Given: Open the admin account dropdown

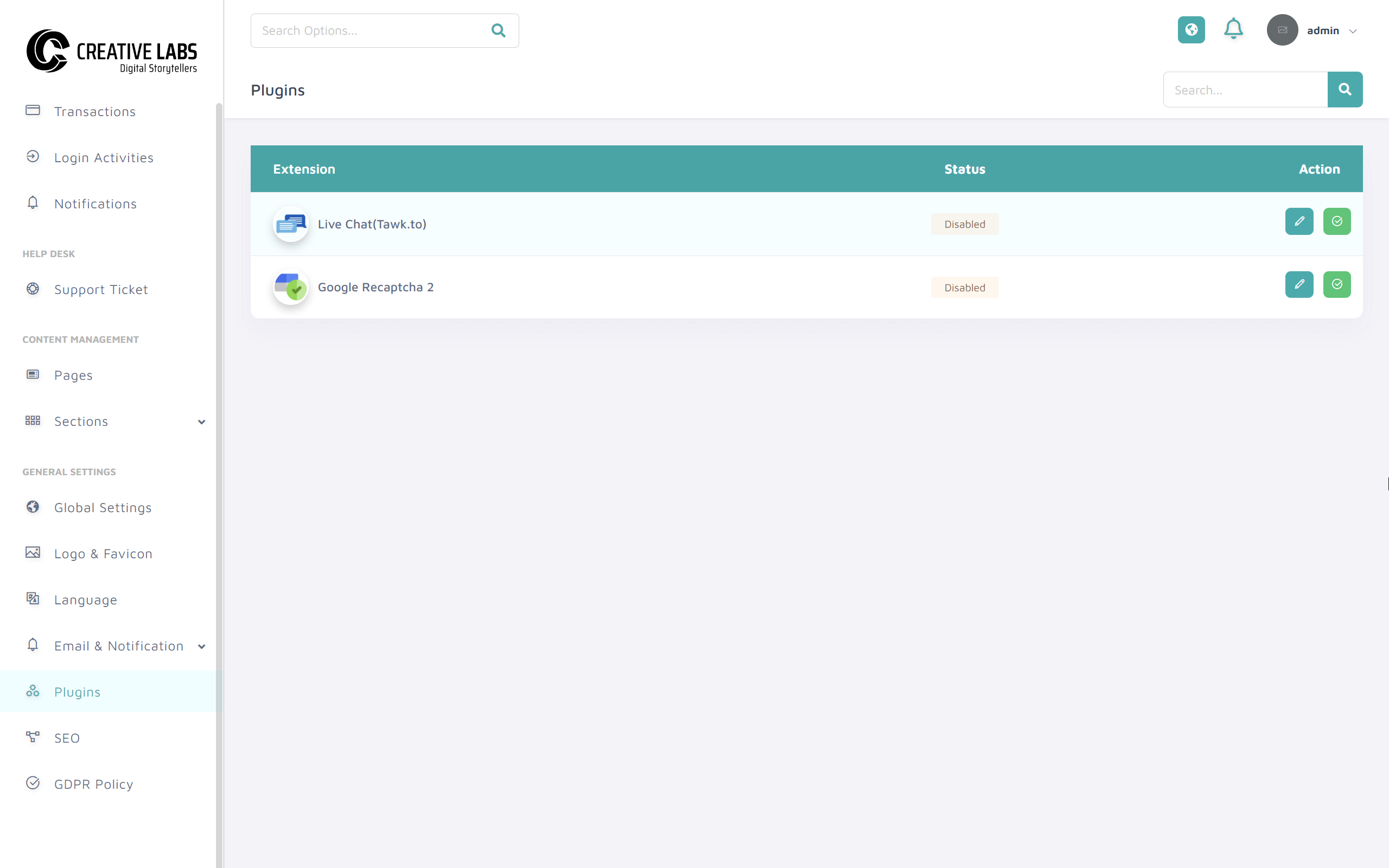Looking at the screenshot, I should [x=1330, y=30].
